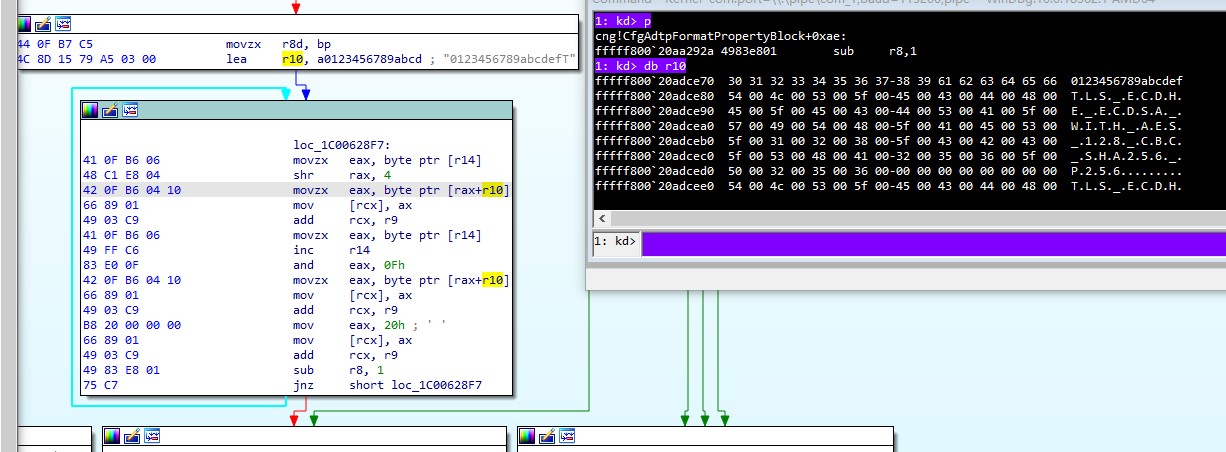
Task: Click color icon on the movzx r8d node
Action: click(x=24, y=23)
